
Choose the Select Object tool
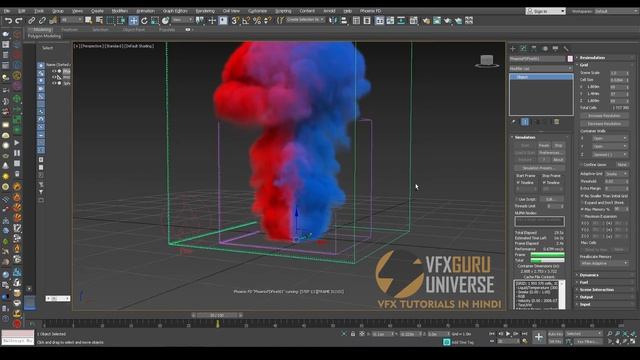(x=89, y=20)
